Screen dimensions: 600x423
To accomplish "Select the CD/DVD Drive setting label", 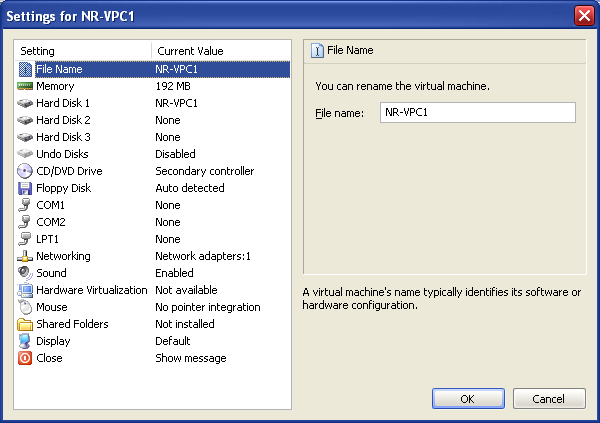I will [x=69, y=171].
